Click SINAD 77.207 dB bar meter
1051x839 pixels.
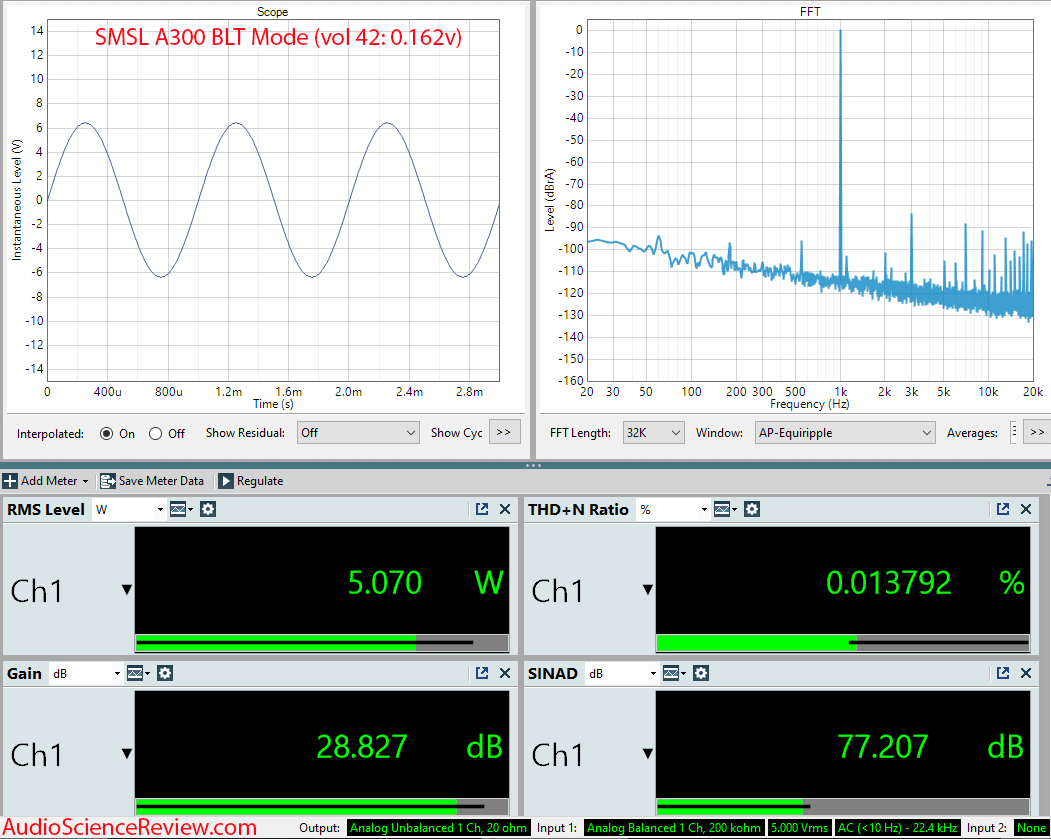click(x=843, y=806)
